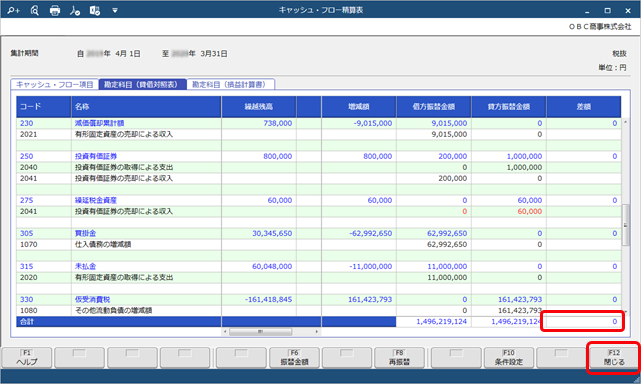Screen dimensions: 641x384
Task: Click the コード column header
Action: (44, 107)
